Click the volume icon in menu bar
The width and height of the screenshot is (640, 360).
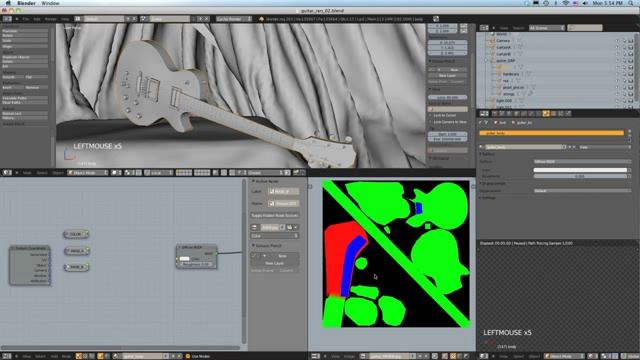(x=585, y=3)
